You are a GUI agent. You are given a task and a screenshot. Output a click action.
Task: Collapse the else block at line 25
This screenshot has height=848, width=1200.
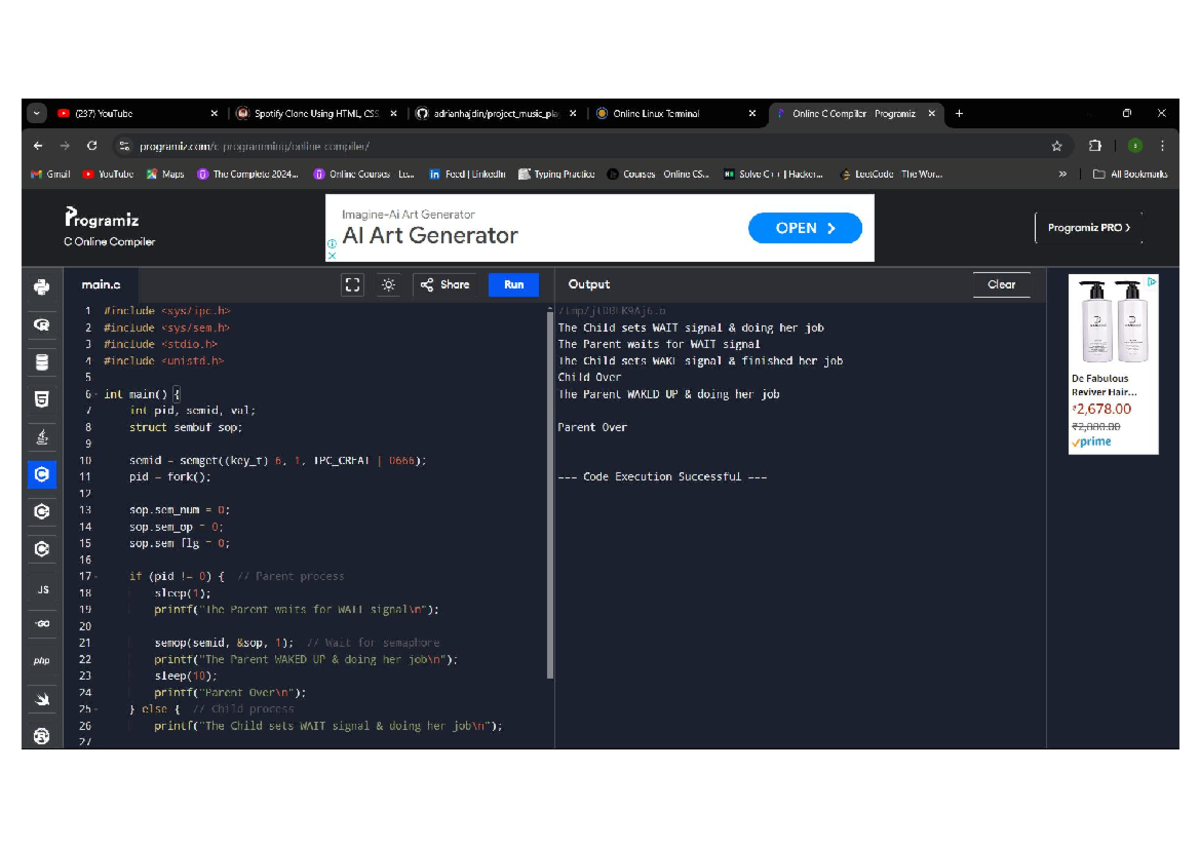point(96,709)
